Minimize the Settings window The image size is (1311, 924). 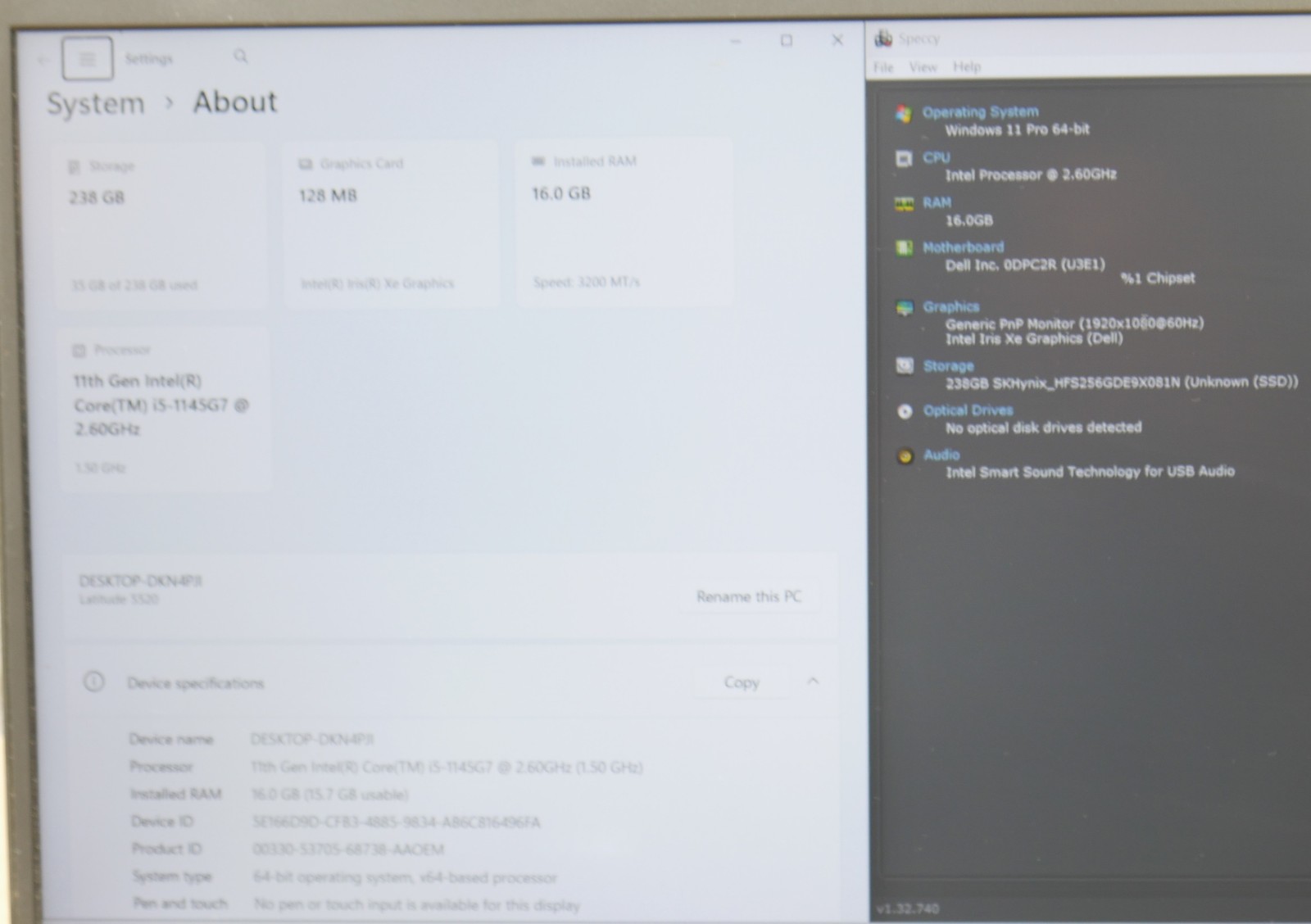pyautogui.click(x=736, y=41)
